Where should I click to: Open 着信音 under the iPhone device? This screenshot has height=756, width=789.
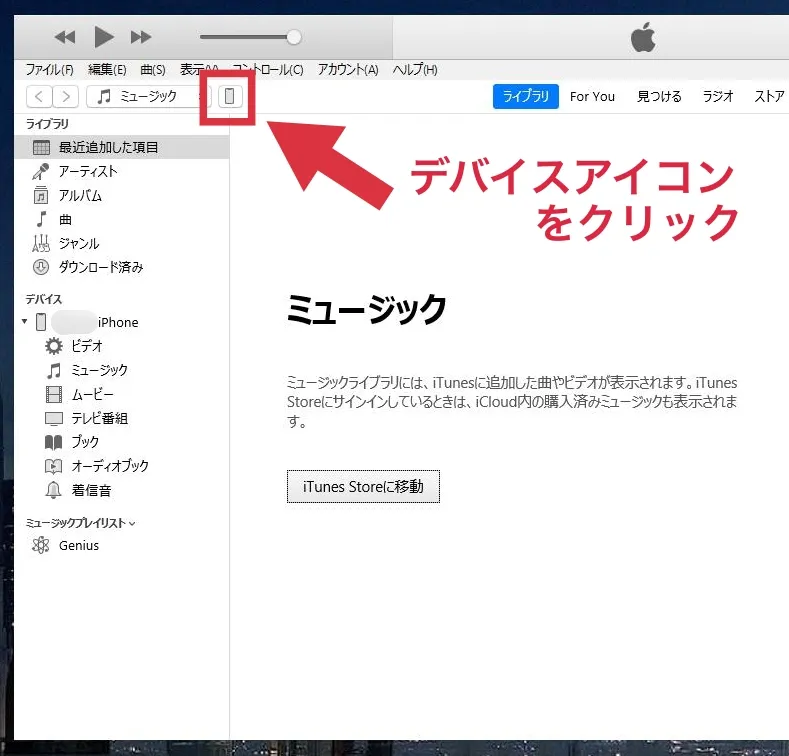click(x=91, y=489)
